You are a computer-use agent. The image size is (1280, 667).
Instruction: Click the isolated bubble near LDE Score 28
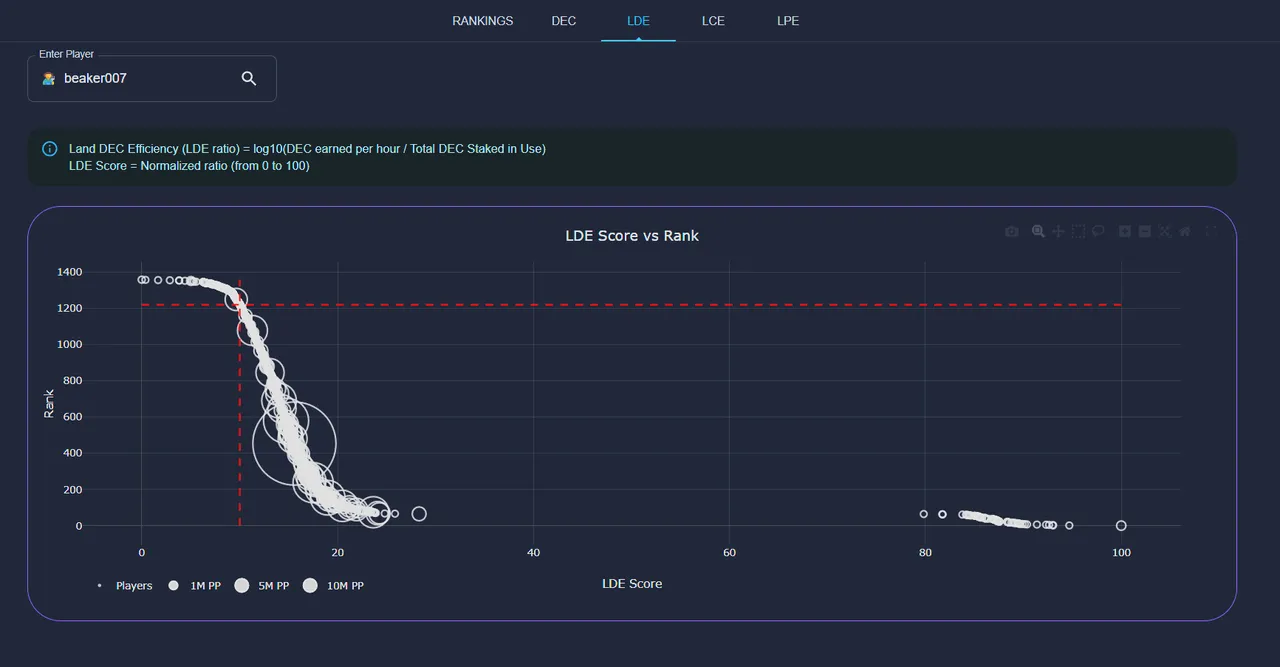[x=419, y=514]
